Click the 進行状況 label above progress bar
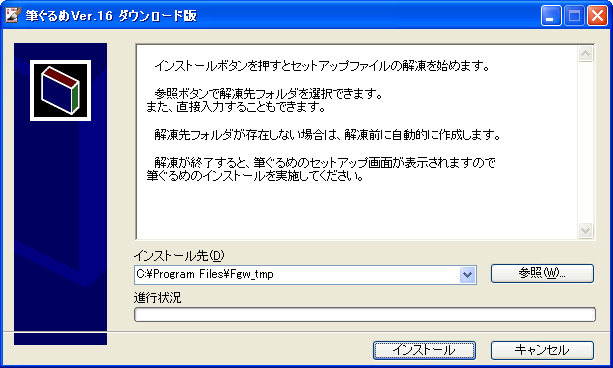 point(158,298)
